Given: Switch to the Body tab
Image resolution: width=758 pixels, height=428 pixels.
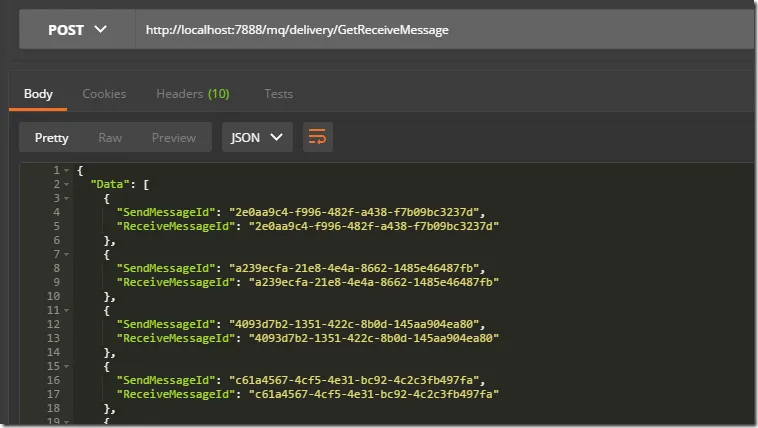Looking at the screenshot, I should (x=38, y=94).
